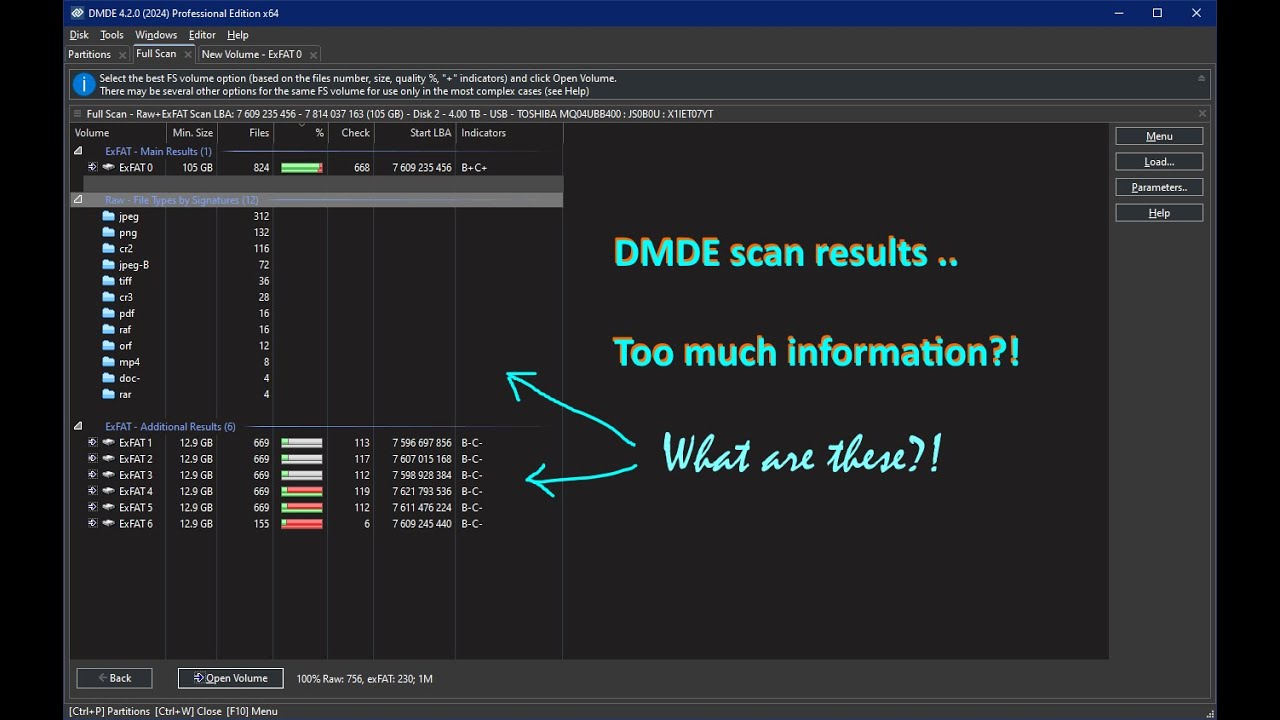Click the ExFAT 5 drive icon
Viewport: 1280px width, 720px height.
(108, 507)
